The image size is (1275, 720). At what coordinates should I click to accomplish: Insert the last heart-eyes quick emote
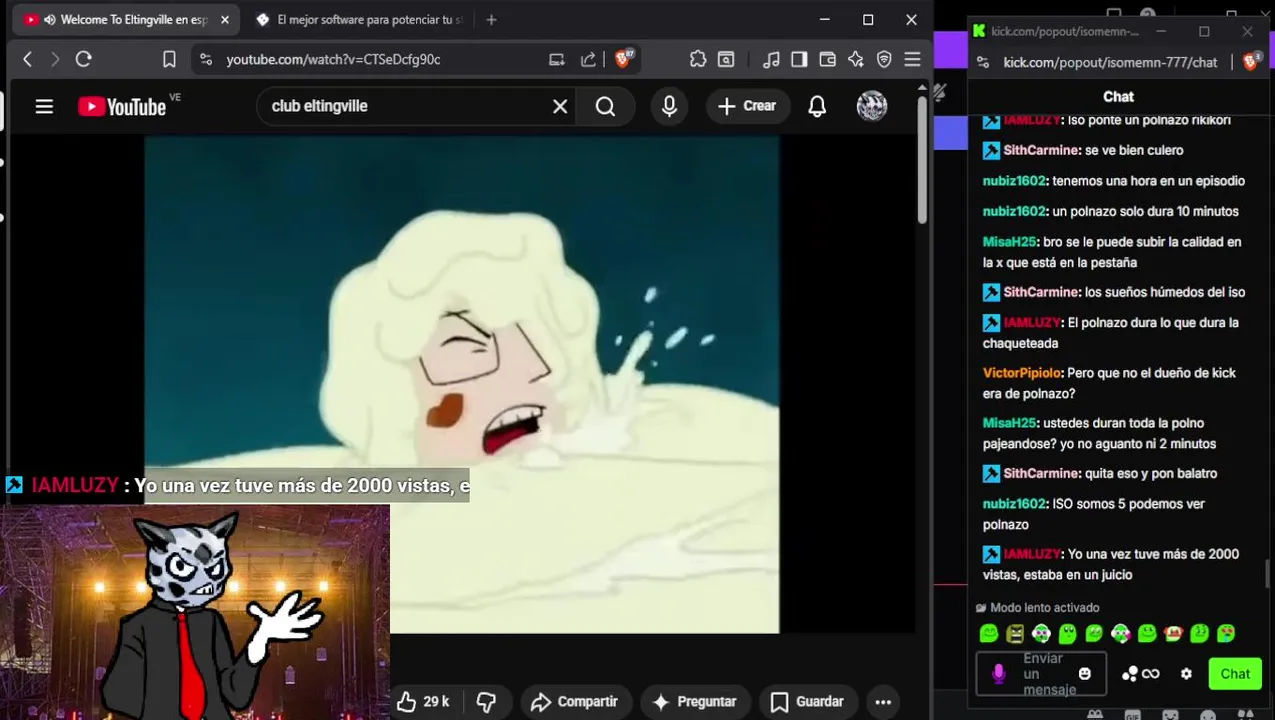coord(1226,633)
